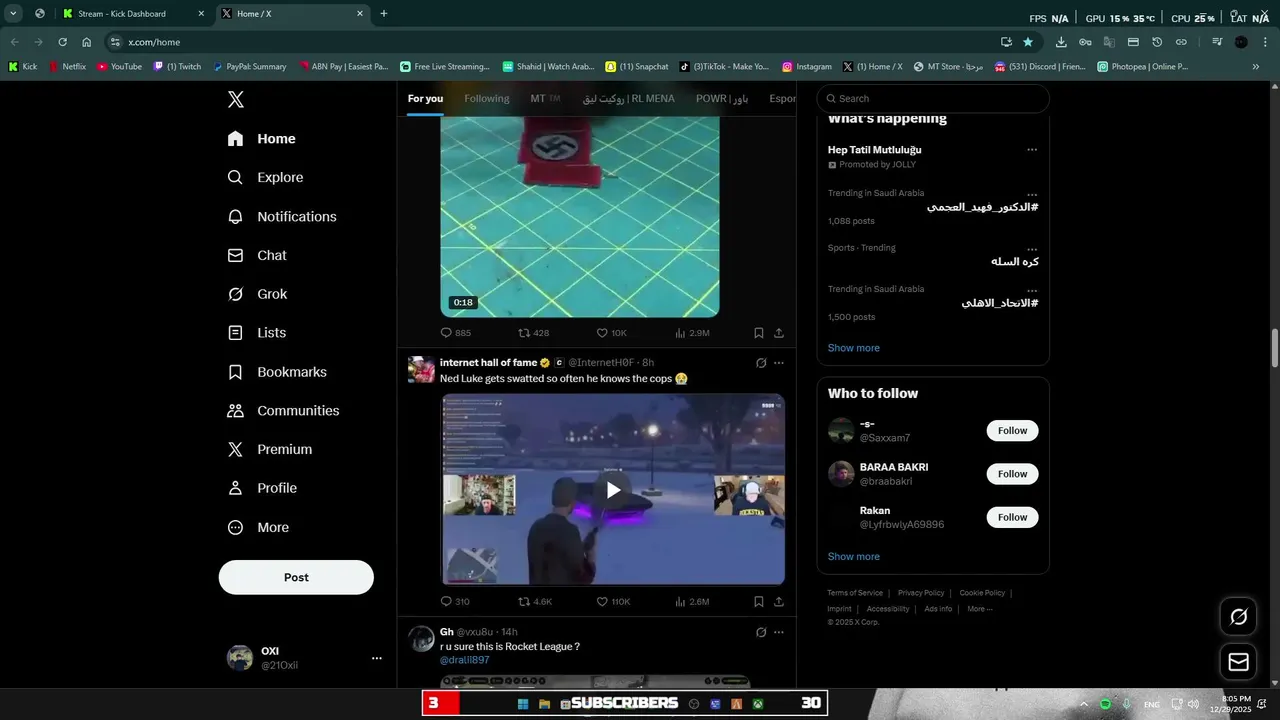Open Lists in the sidebar
This screenshot has width=1280, height=720.
[x=257, y=333]
